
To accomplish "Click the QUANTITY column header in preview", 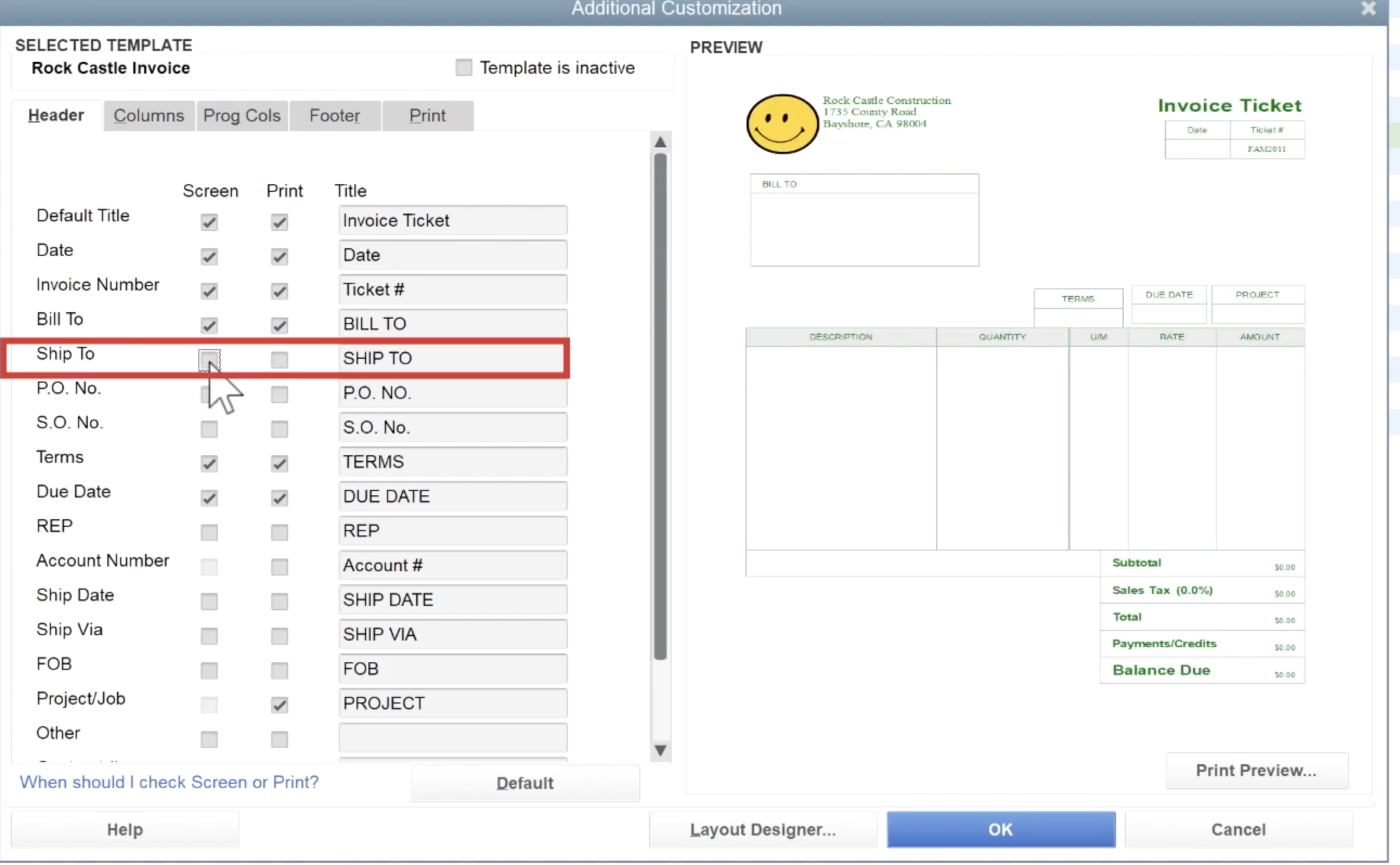I will 1002,337.
